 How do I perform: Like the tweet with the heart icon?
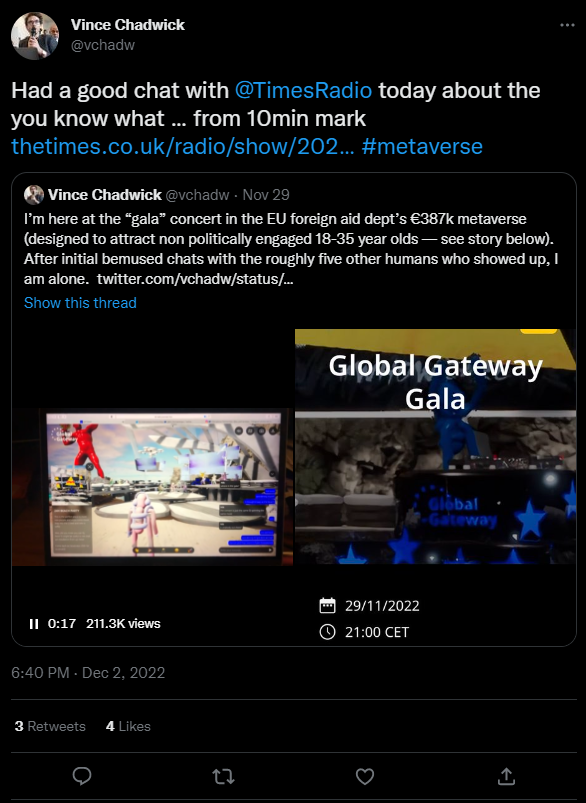[x=365, y=776]
